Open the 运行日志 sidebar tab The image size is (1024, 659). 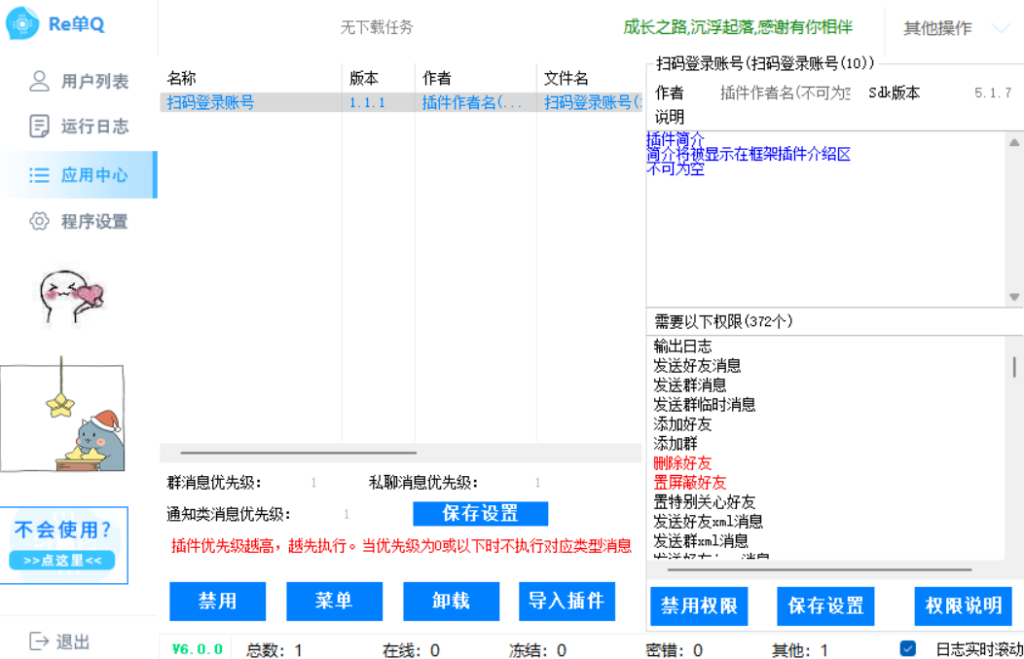tap(94, 126)
